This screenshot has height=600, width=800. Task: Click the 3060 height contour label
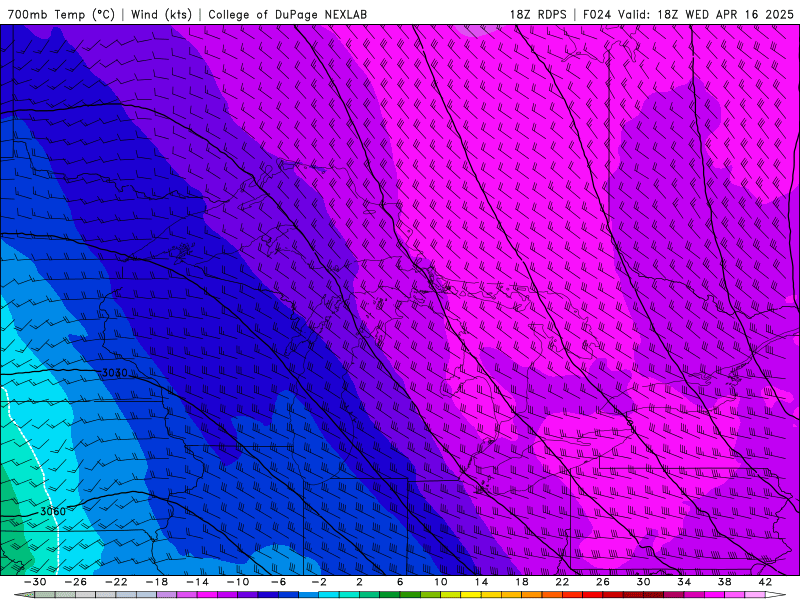[x=53, y=511]
